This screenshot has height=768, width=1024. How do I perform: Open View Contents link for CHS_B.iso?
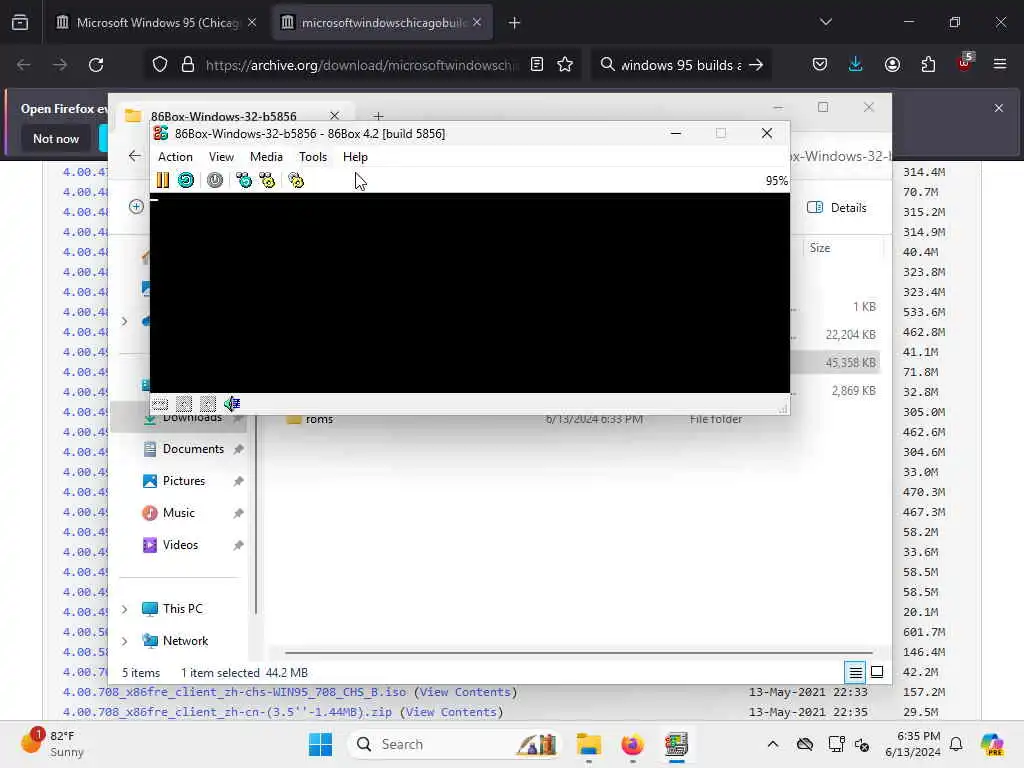466,692
